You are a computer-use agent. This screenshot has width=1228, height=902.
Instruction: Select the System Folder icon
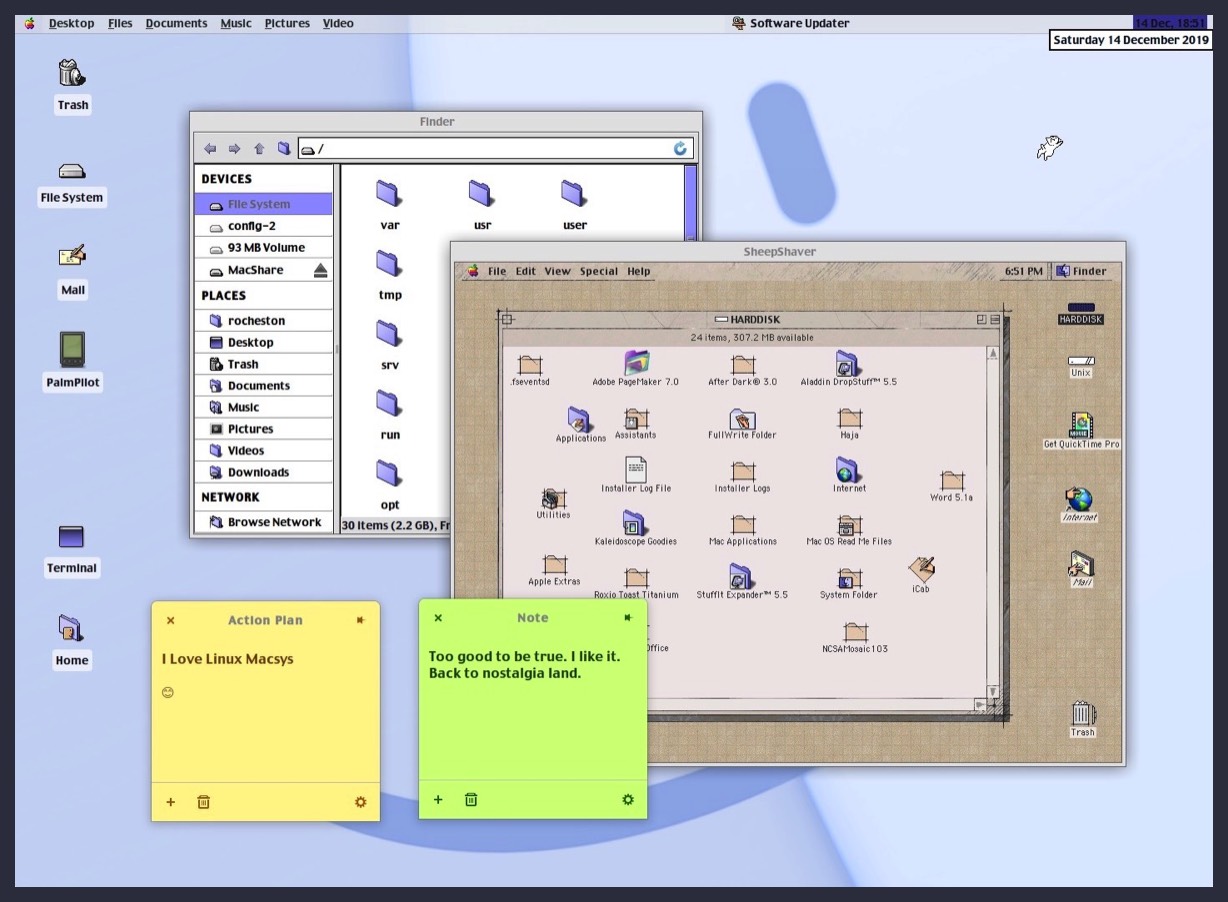(x=849, y=577)
